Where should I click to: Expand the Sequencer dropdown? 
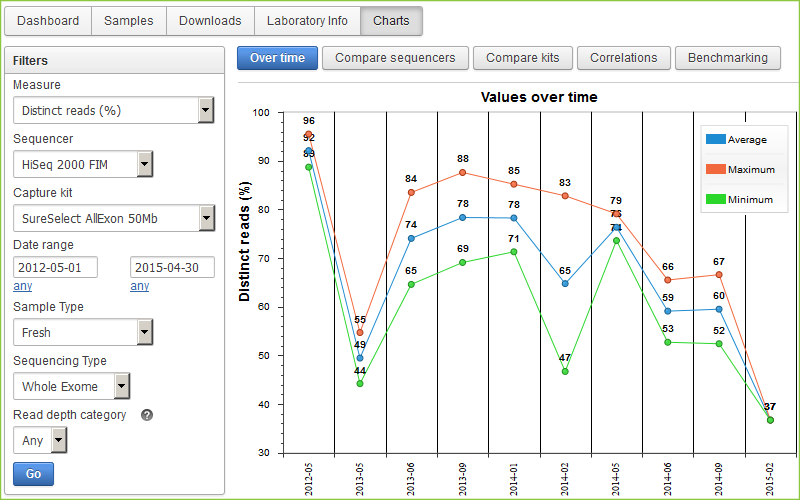click(x=82, y=164)
